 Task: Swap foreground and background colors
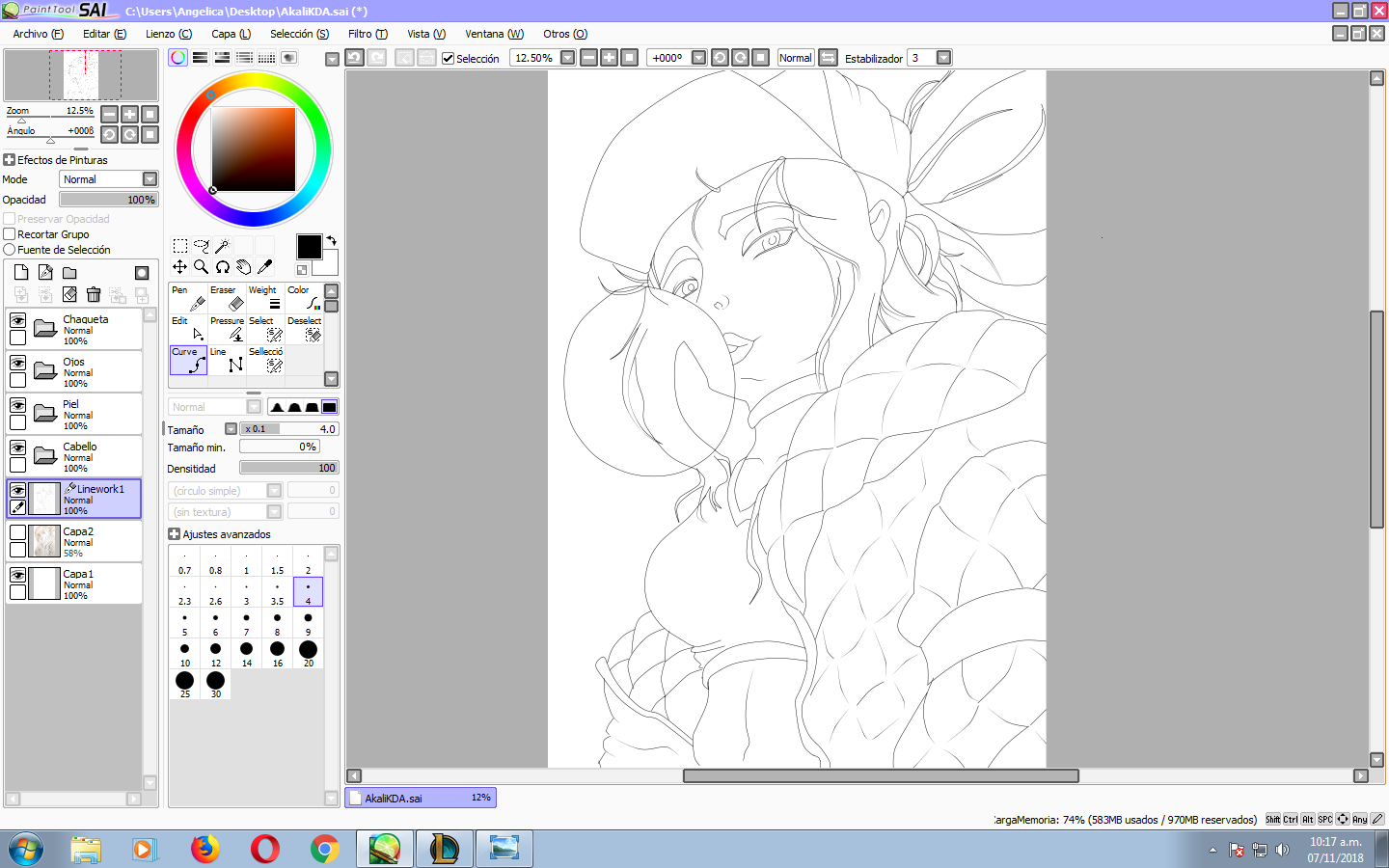(x=331, y=240)
